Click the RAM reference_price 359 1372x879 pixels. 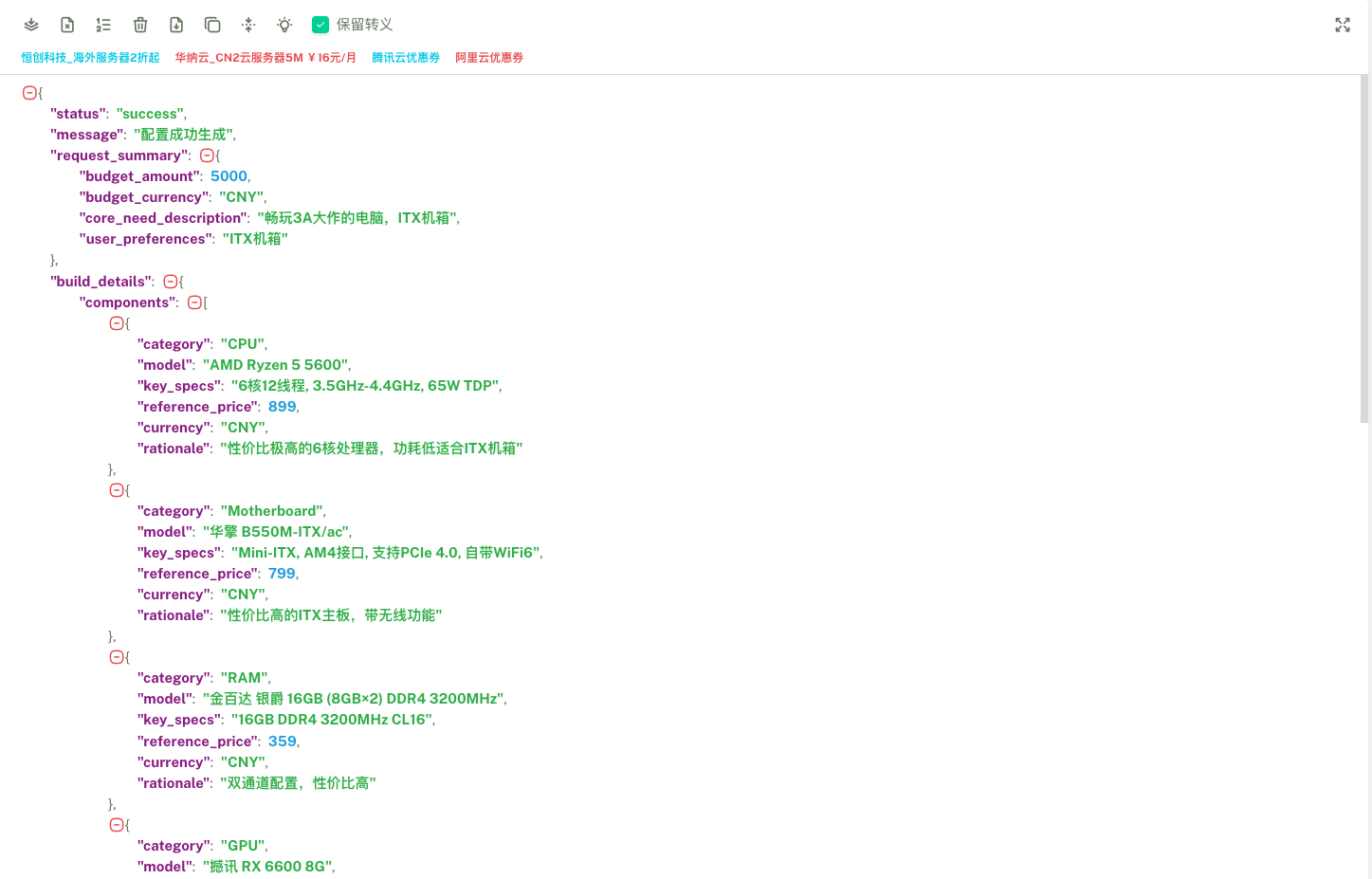click(282, 742)
